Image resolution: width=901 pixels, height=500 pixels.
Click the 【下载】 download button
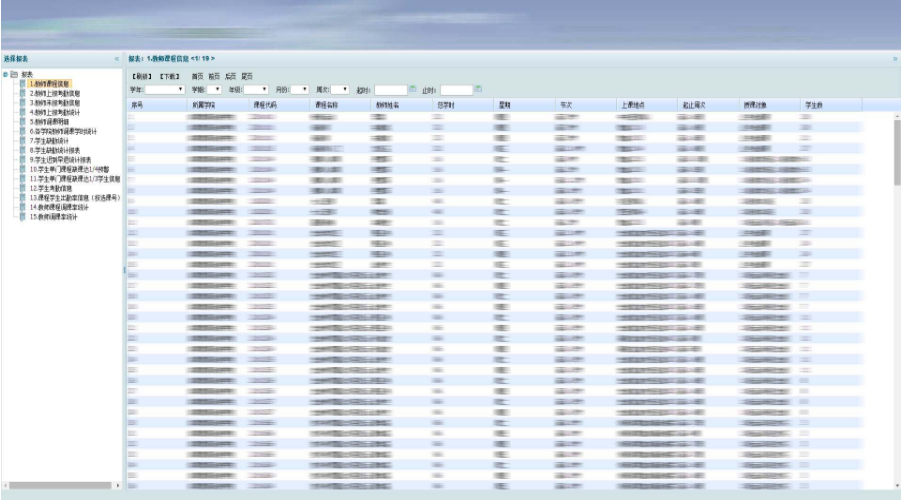[168, 76]
